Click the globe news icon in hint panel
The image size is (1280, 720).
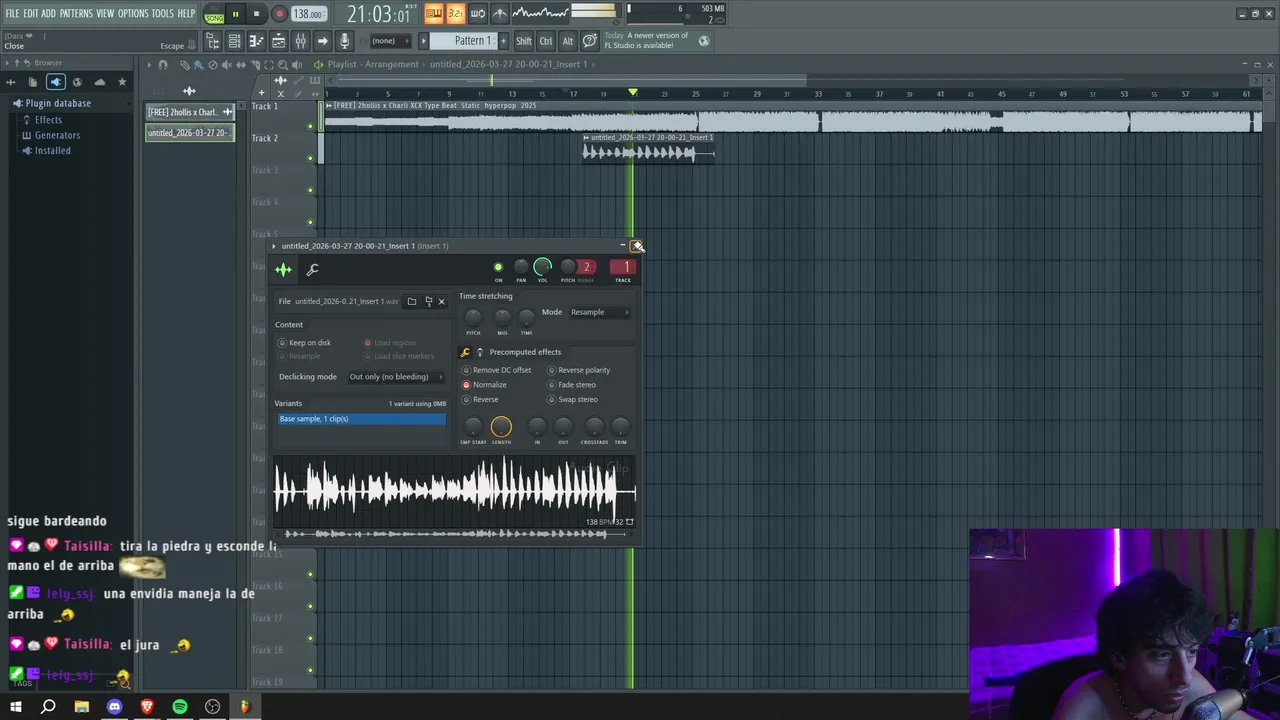[x=703, y=41]
